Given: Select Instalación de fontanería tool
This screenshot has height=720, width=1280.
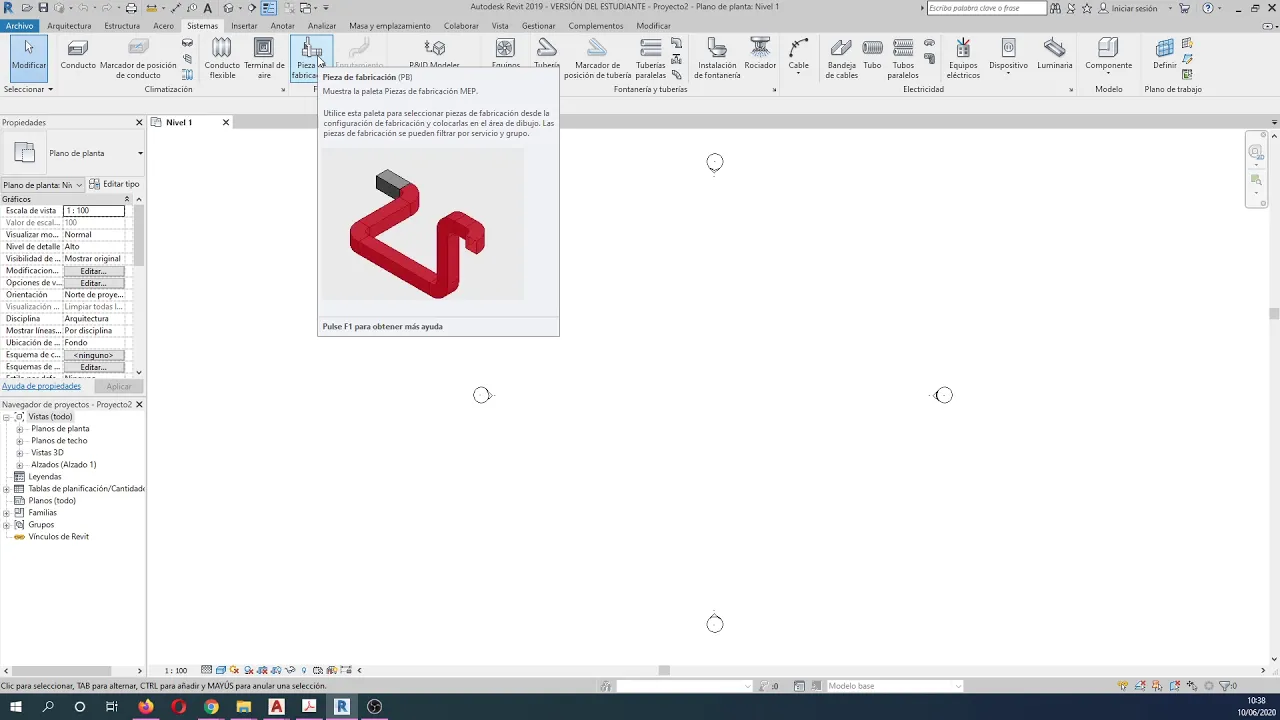Looking at the screenshot, I should point(717,59).
